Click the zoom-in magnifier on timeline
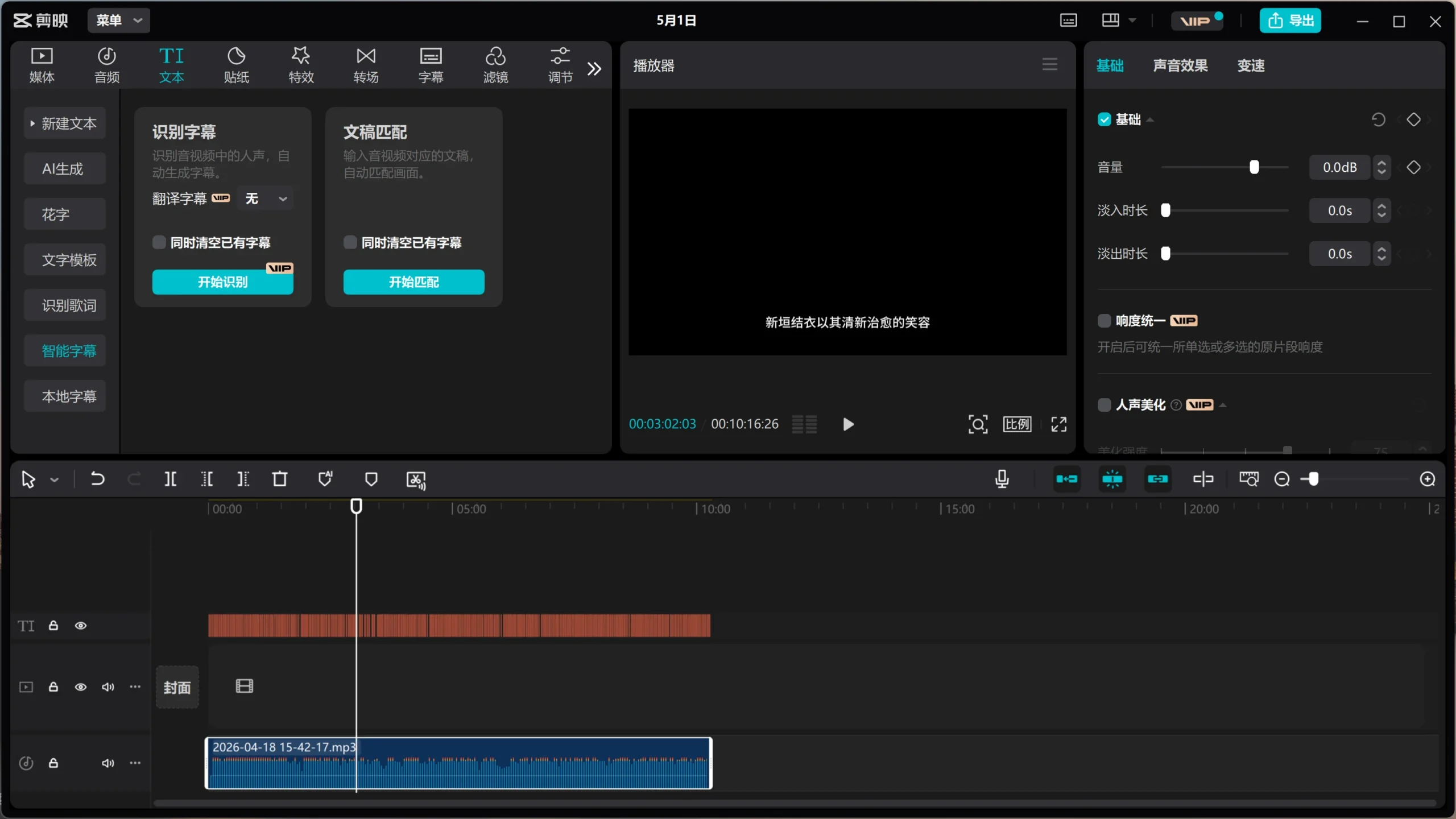 (x=1428, y=479)
